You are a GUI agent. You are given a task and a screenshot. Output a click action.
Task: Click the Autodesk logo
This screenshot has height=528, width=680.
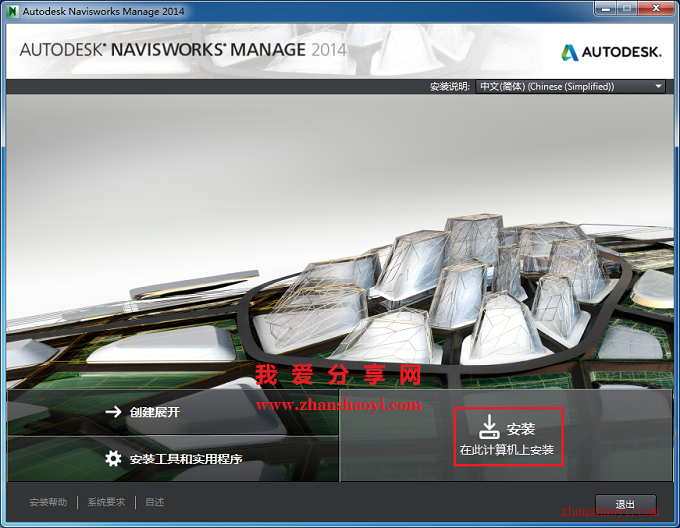611,52
